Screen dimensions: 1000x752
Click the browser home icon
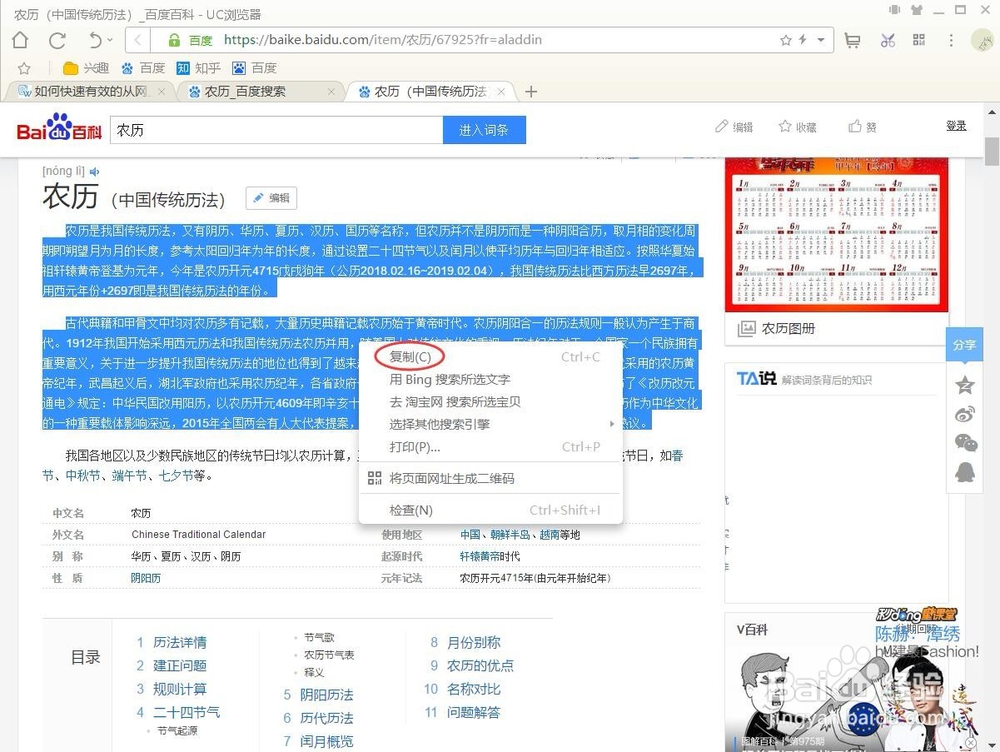coord(20,40)
